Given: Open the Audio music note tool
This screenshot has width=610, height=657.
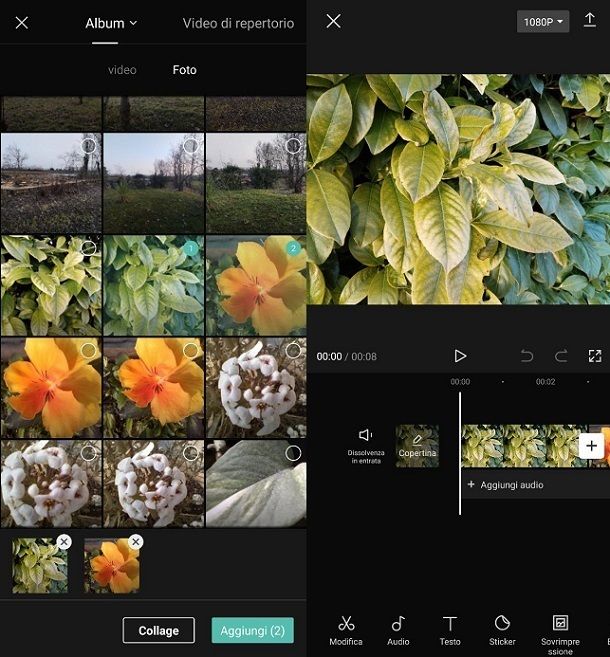Looking at the screenshot, I should (x=398, y=629).
